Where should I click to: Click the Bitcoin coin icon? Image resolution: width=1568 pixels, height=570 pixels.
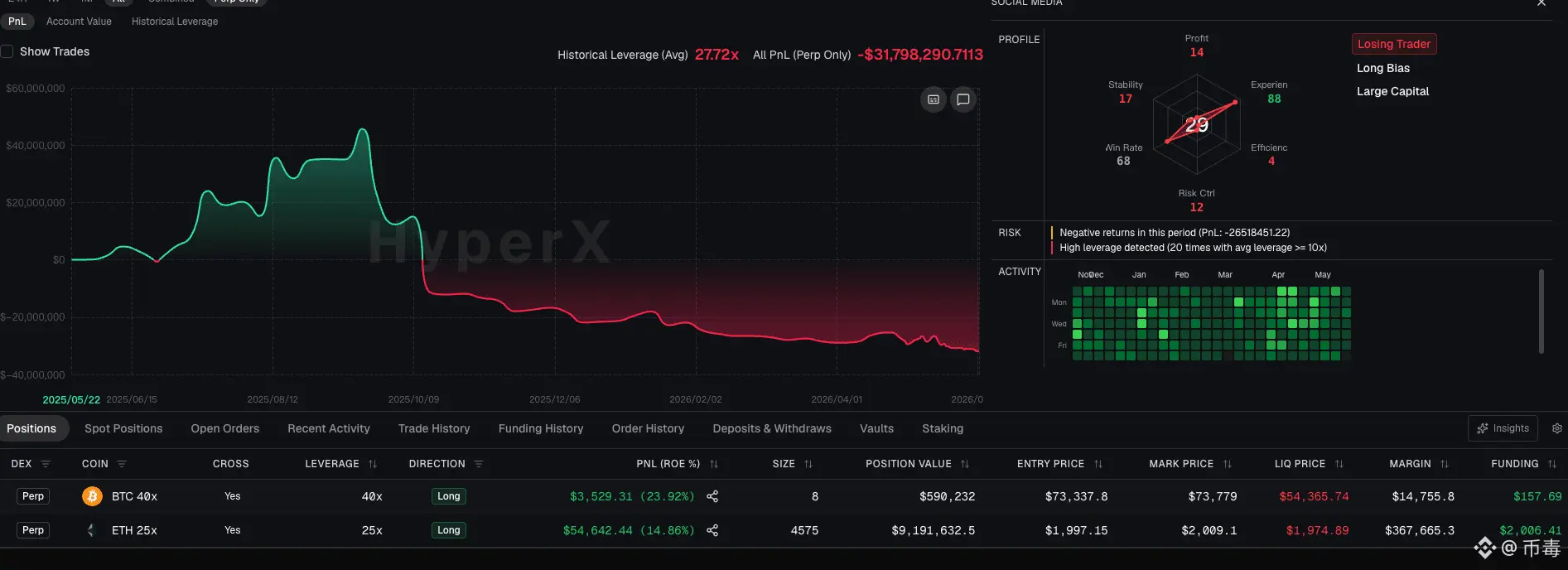coord(92,496)
